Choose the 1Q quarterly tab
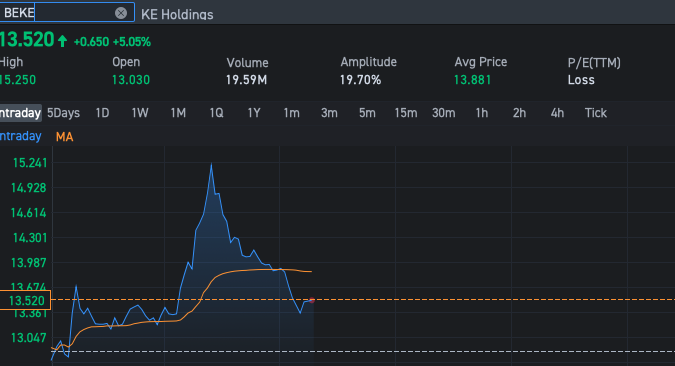This screenshot has height=366, width=675. pyautogui.click(x=216, y=113)
